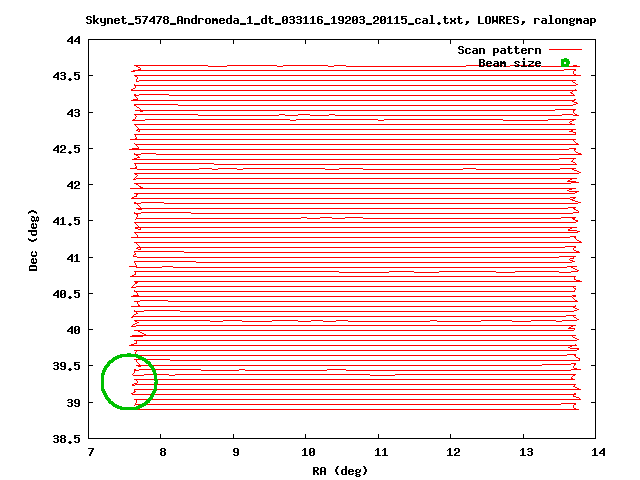
Task: Click the large green beam circle
Action: (129, 382)
